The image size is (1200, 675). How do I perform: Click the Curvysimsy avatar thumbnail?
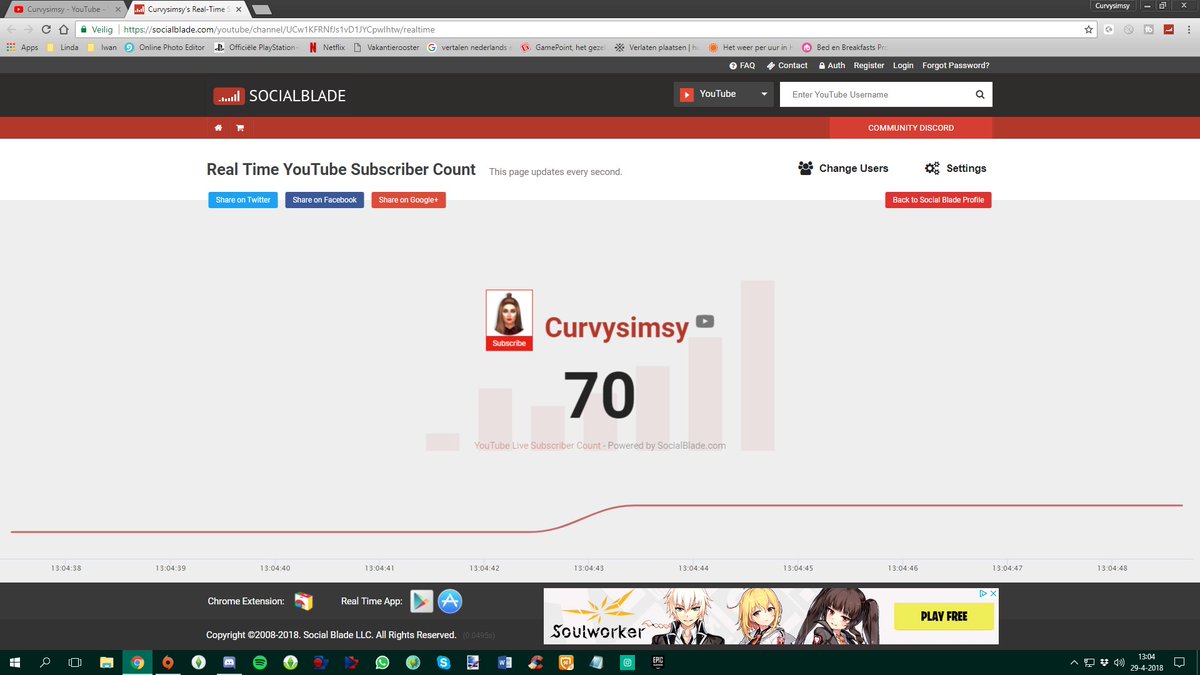(509, 314)
